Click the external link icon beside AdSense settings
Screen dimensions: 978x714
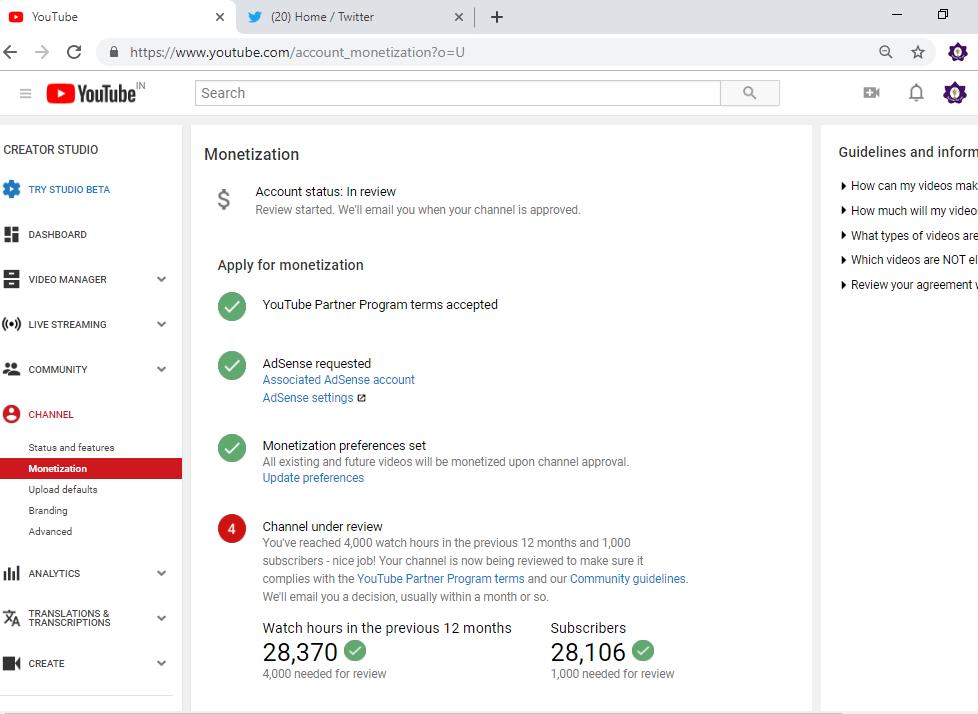click(361, 398)
